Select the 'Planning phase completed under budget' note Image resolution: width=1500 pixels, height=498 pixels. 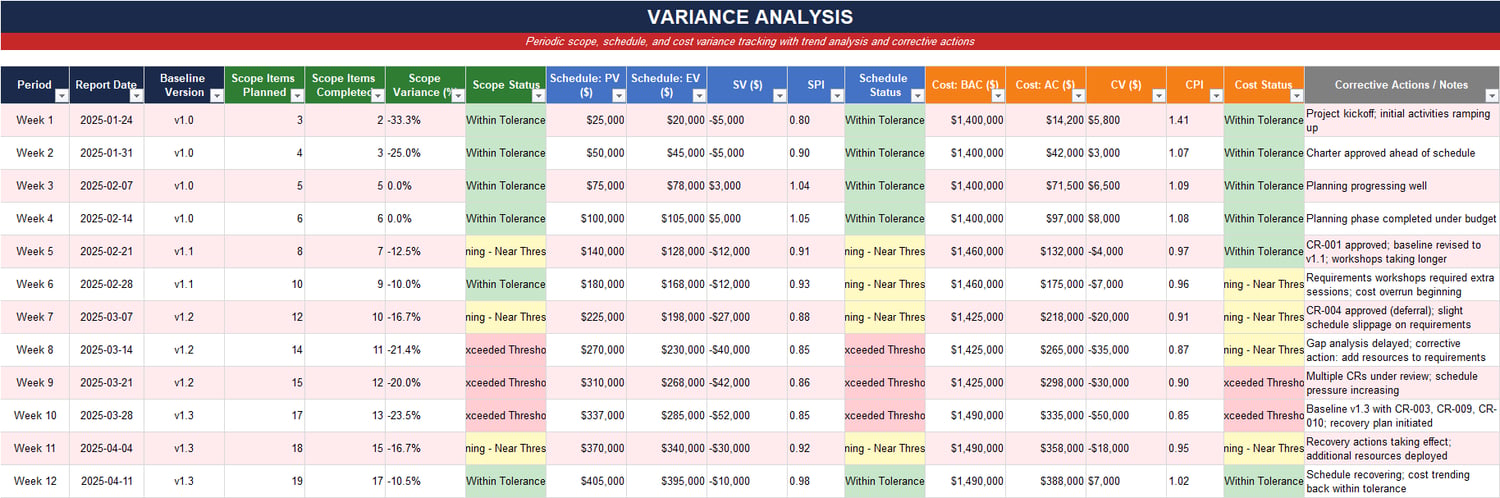click(x=1402, y=218)
